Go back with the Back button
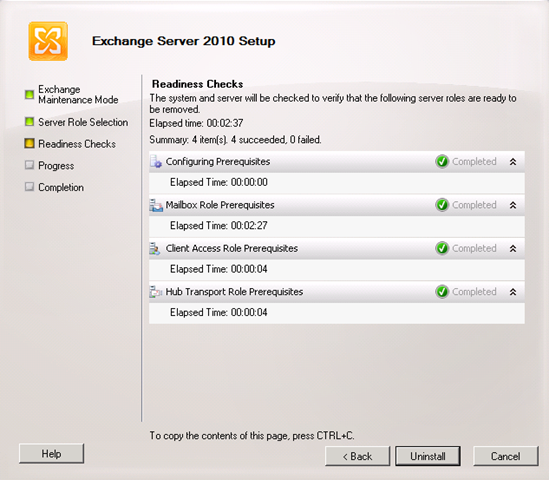The image size is (549, 480). [357, 456]
